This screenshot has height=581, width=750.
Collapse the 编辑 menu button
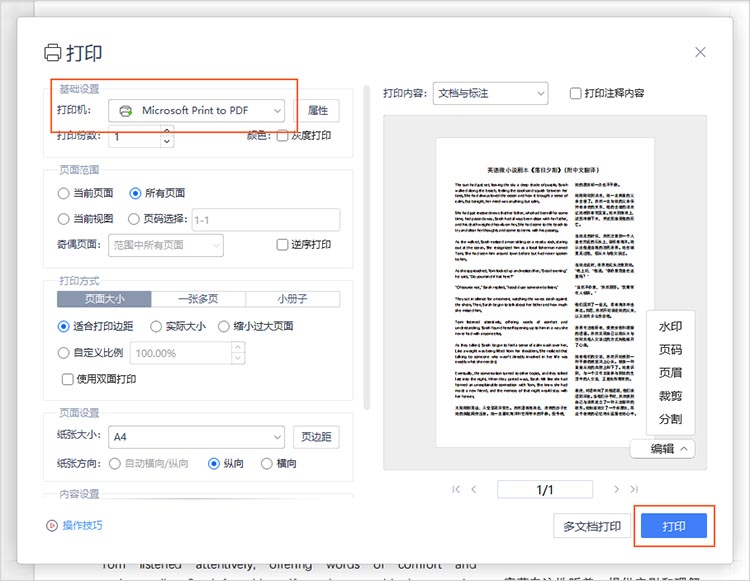(662, 449)
